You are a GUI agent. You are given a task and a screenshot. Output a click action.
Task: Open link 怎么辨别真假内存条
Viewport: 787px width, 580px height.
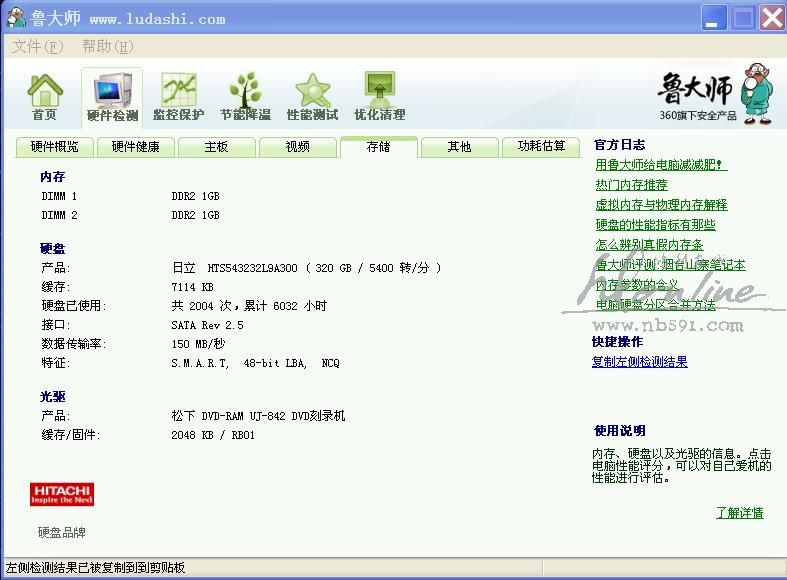coord(649,245)
